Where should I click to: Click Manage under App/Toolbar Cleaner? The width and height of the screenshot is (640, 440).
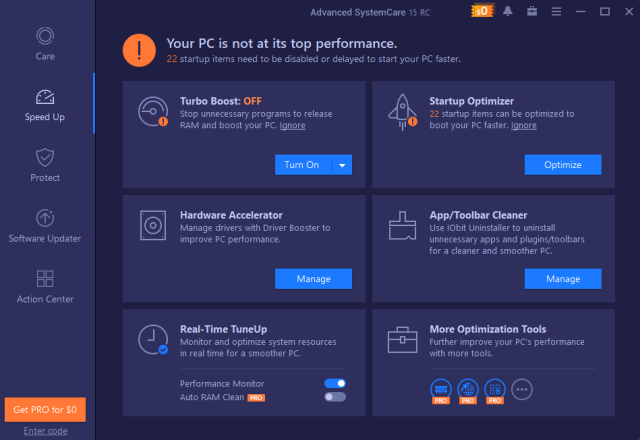[563, 279]
